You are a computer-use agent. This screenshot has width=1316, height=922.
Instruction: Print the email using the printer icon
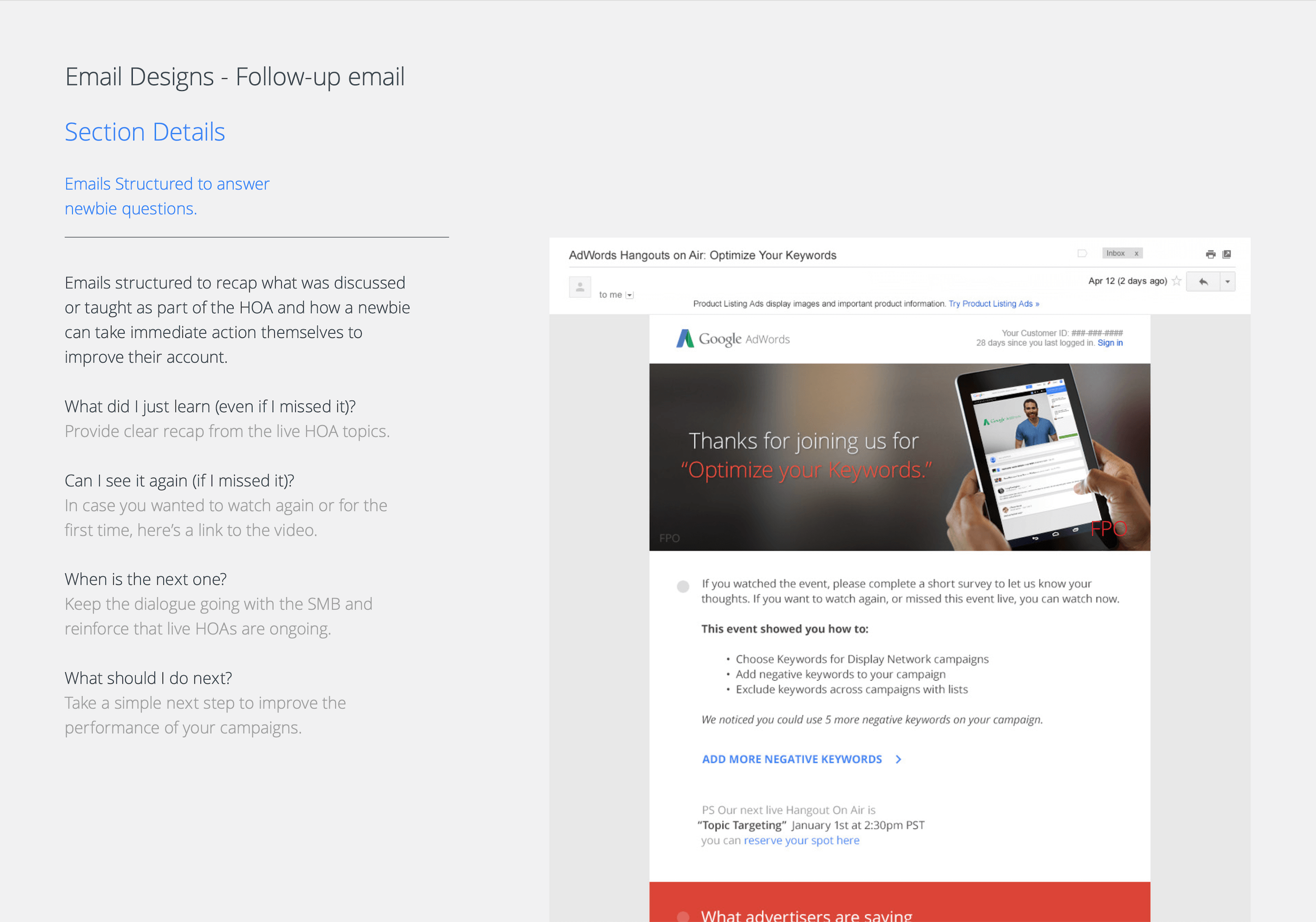tap(1211, 254)
